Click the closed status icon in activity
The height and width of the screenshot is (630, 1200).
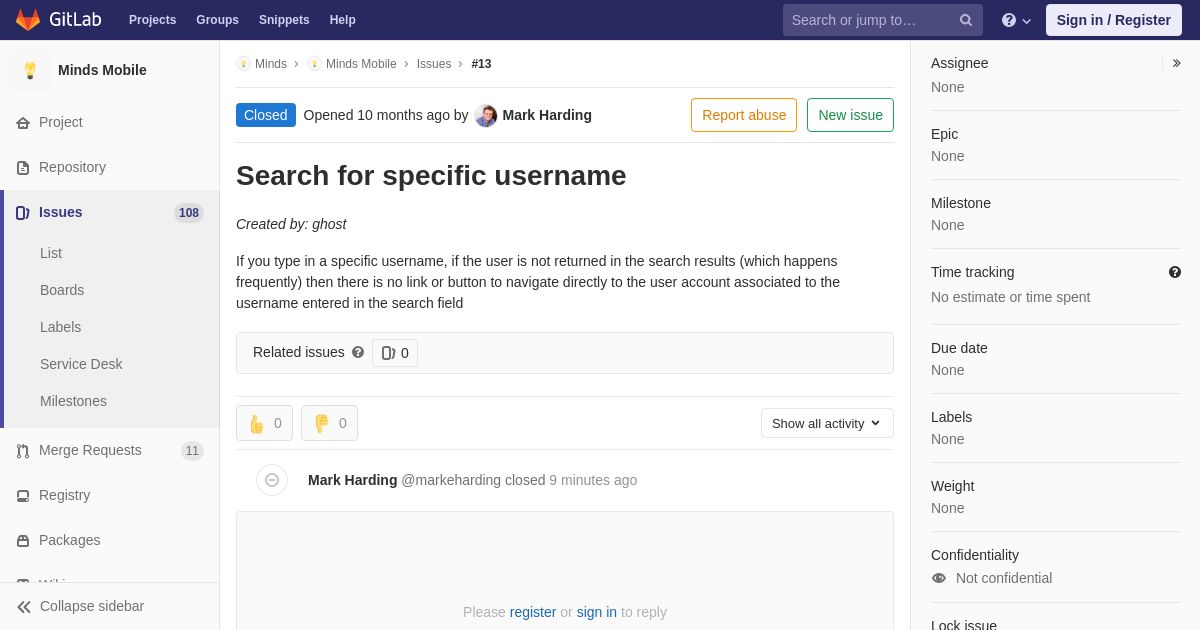[x=272, y=480]
